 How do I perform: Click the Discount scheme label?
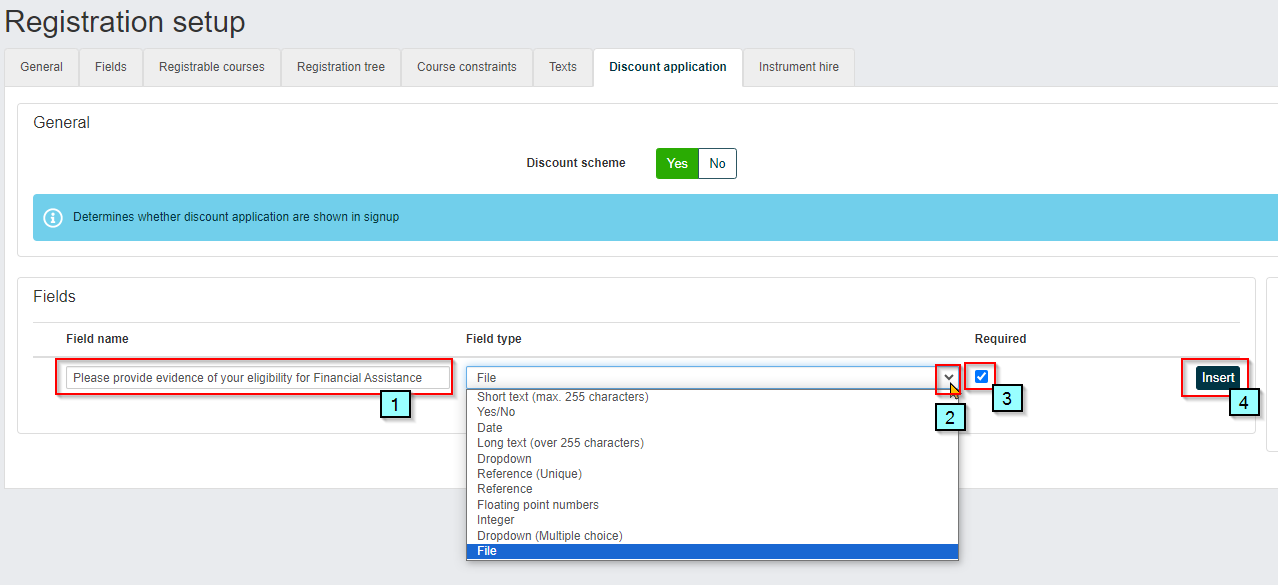click(x=576, y=163)
